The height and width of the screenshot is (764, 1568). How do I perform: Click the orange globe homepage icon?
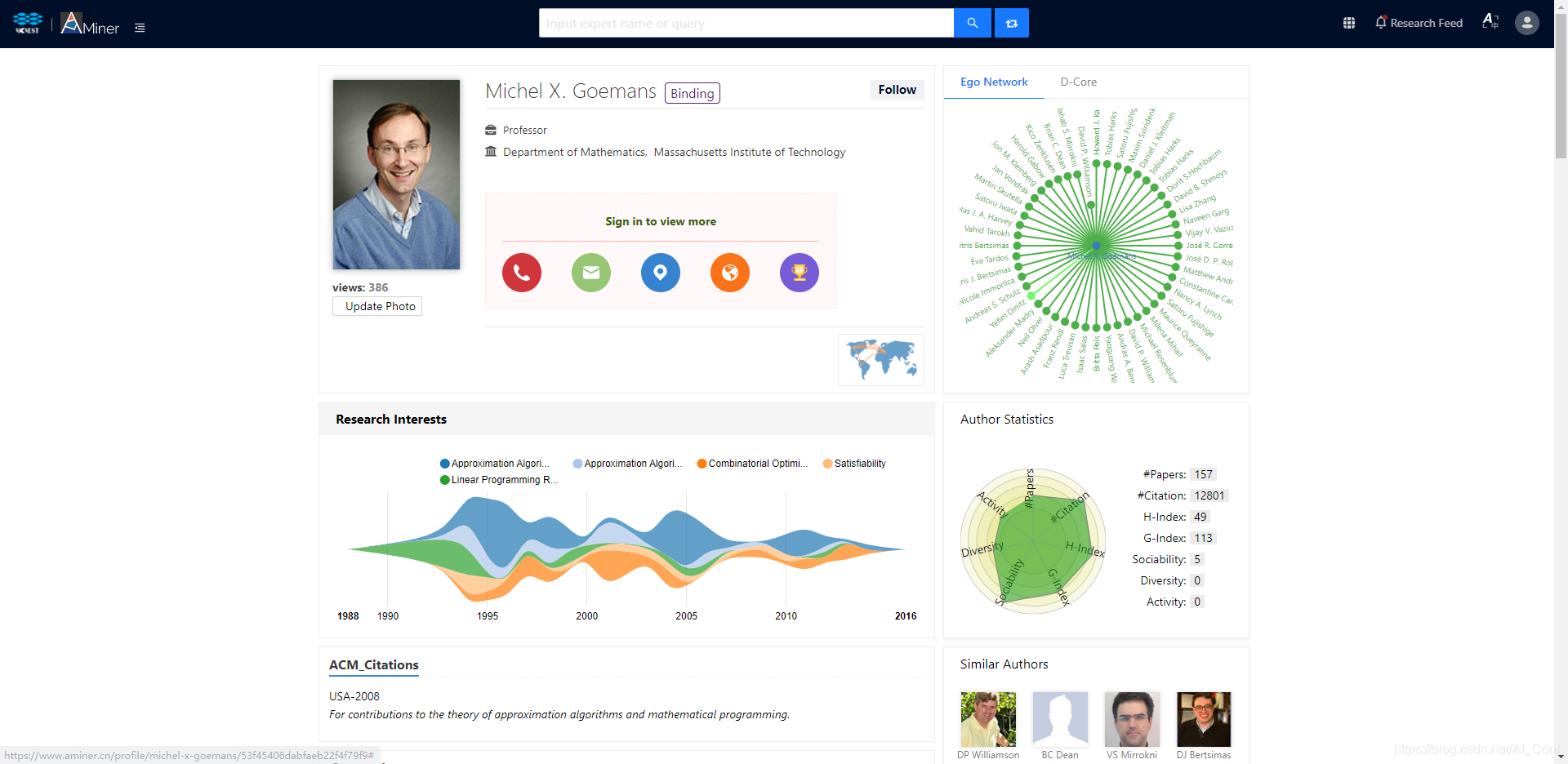(x=730, y=273)
